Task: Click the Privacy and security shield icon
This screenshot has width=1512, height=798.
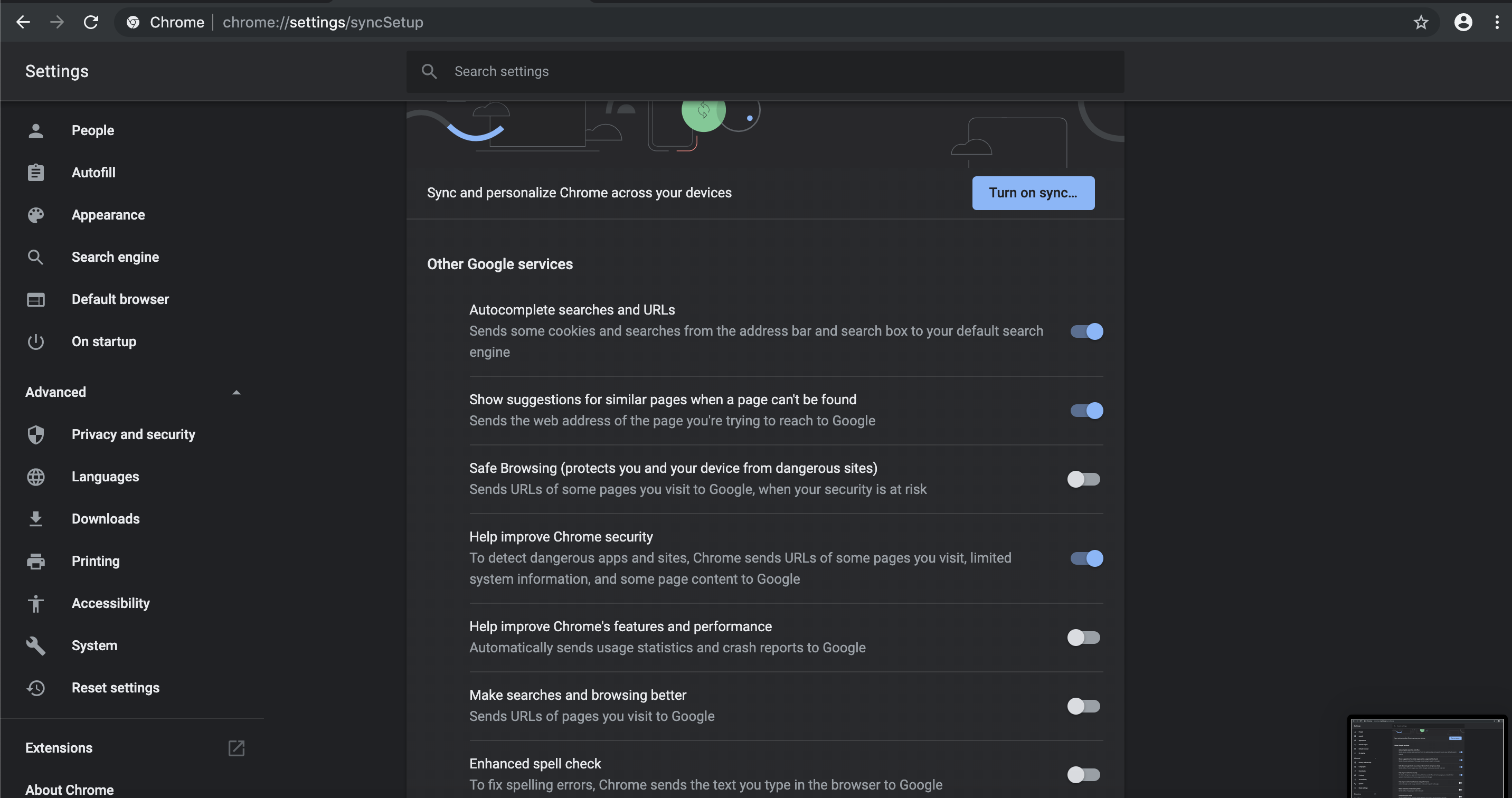Action: [x=36, y=434]
